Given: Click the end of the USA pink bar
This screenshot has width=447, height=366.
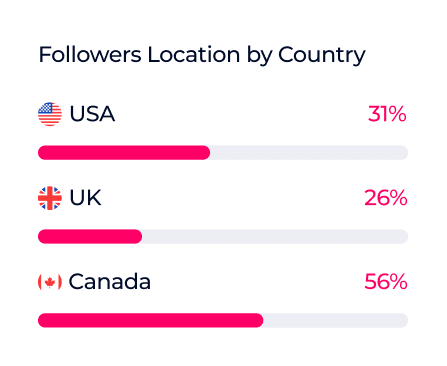Looking at the screenshot, I should click(x=207, y=153).
